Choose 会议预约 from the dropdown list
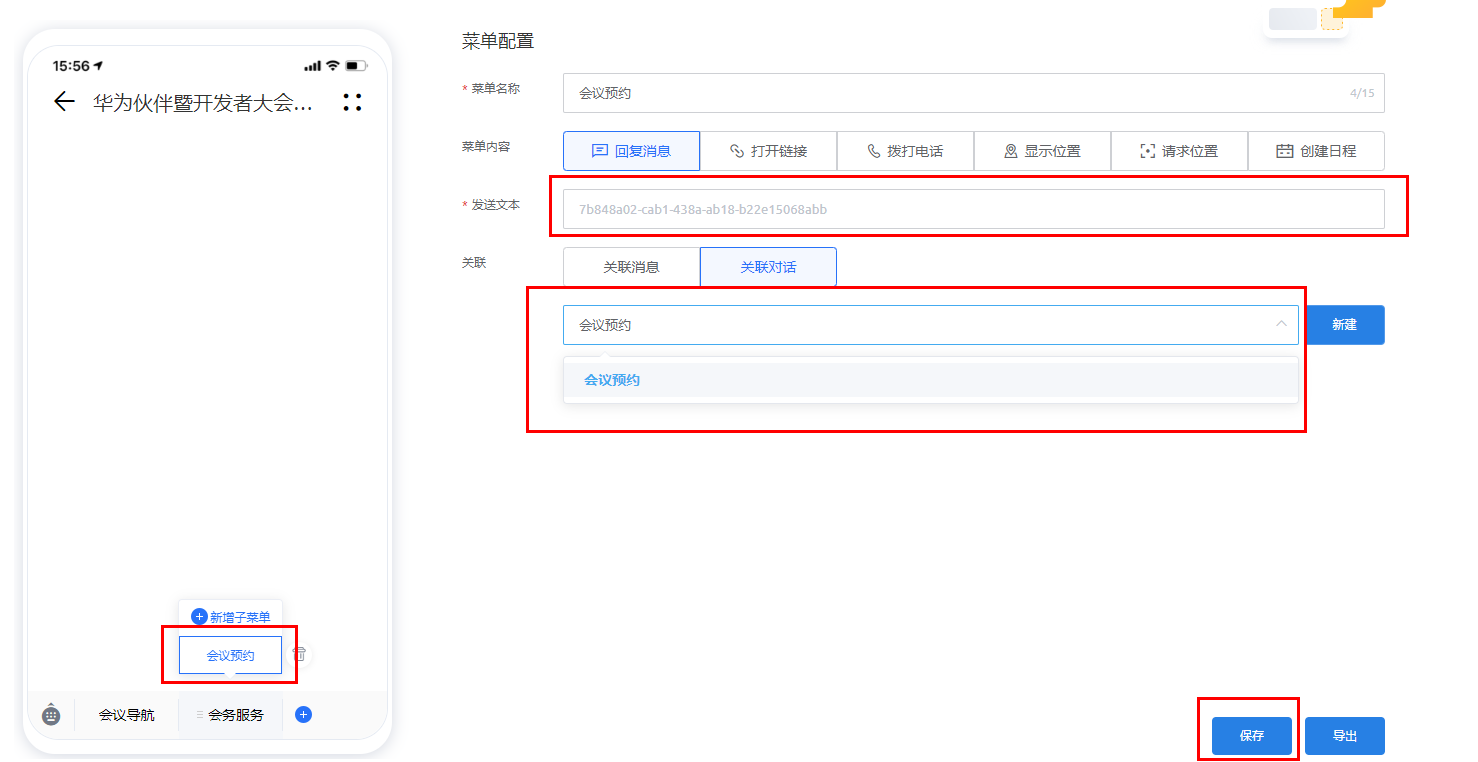The width and height of the screenshot is (1478, 762). click(931, 380)
